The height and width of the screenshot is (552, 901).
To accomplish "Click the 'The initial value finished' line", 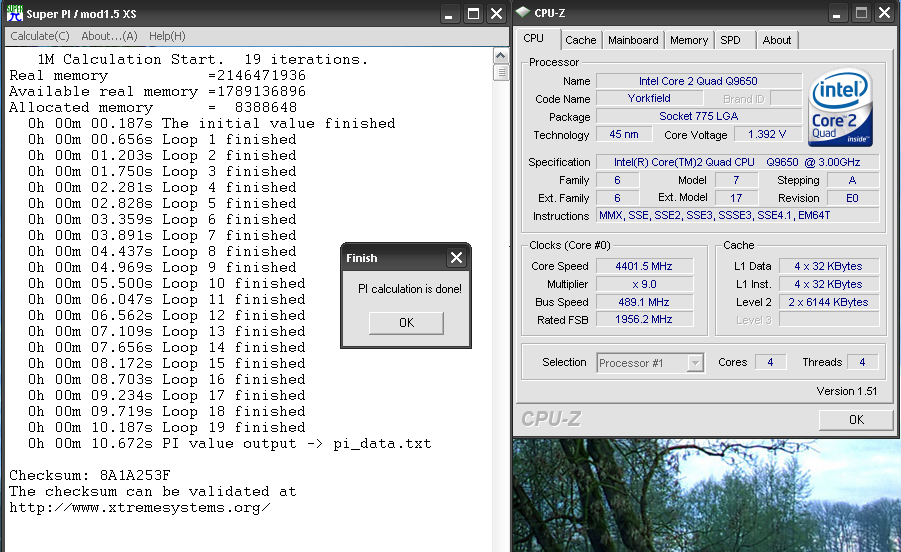I will coord(211,123).
